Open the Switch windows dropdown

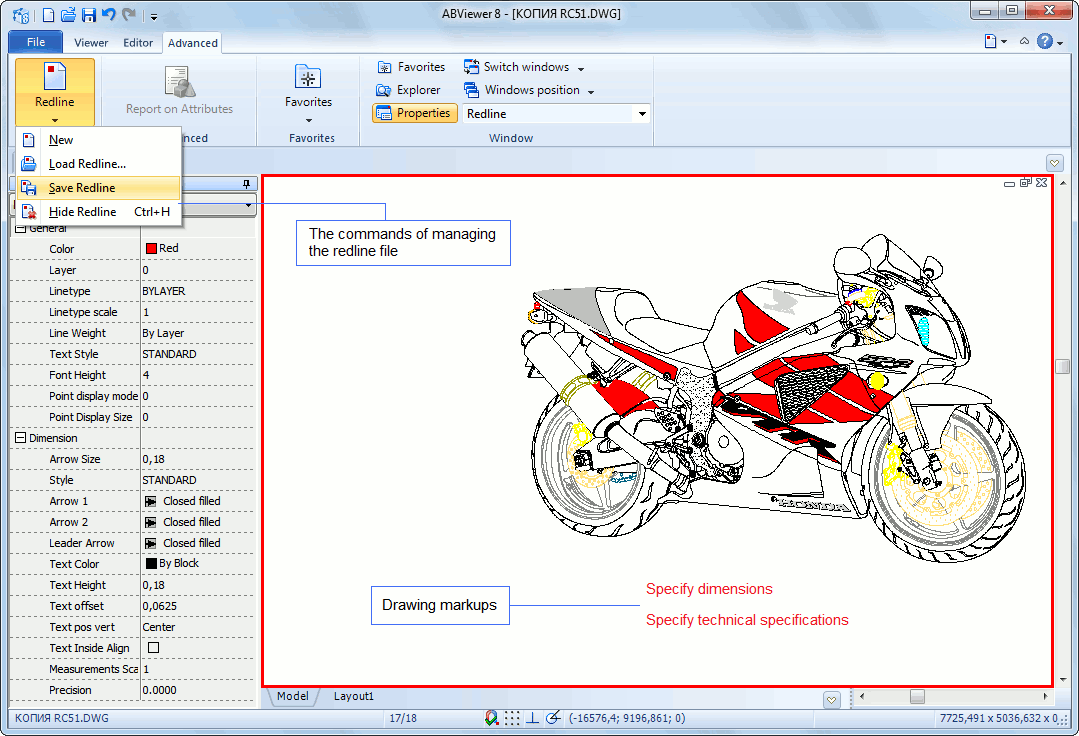[x=524, y=67]
